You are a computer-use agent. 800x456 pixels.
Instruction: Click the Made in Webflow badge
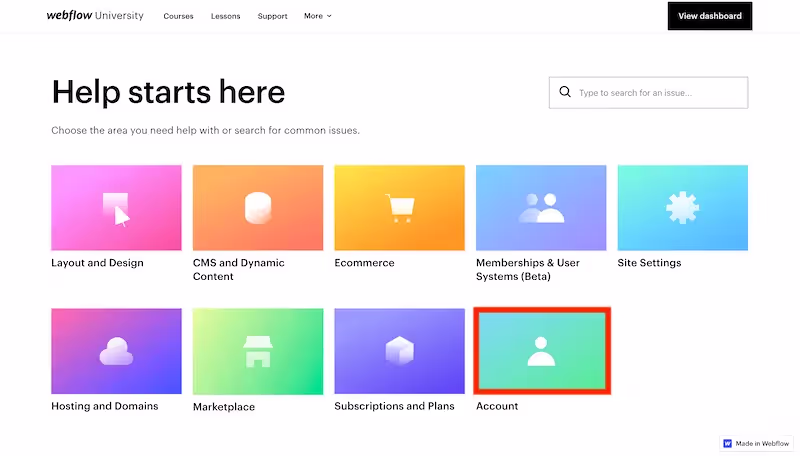pos(757,443)
